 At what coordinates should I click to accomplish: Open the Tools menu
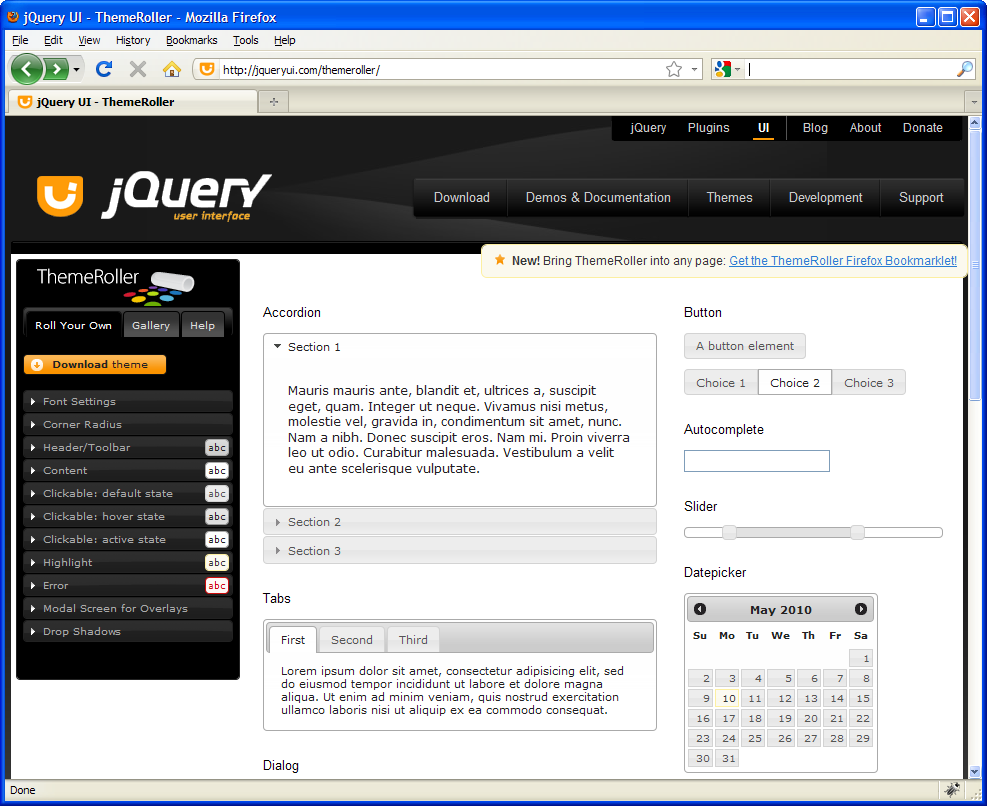(245, 40)
